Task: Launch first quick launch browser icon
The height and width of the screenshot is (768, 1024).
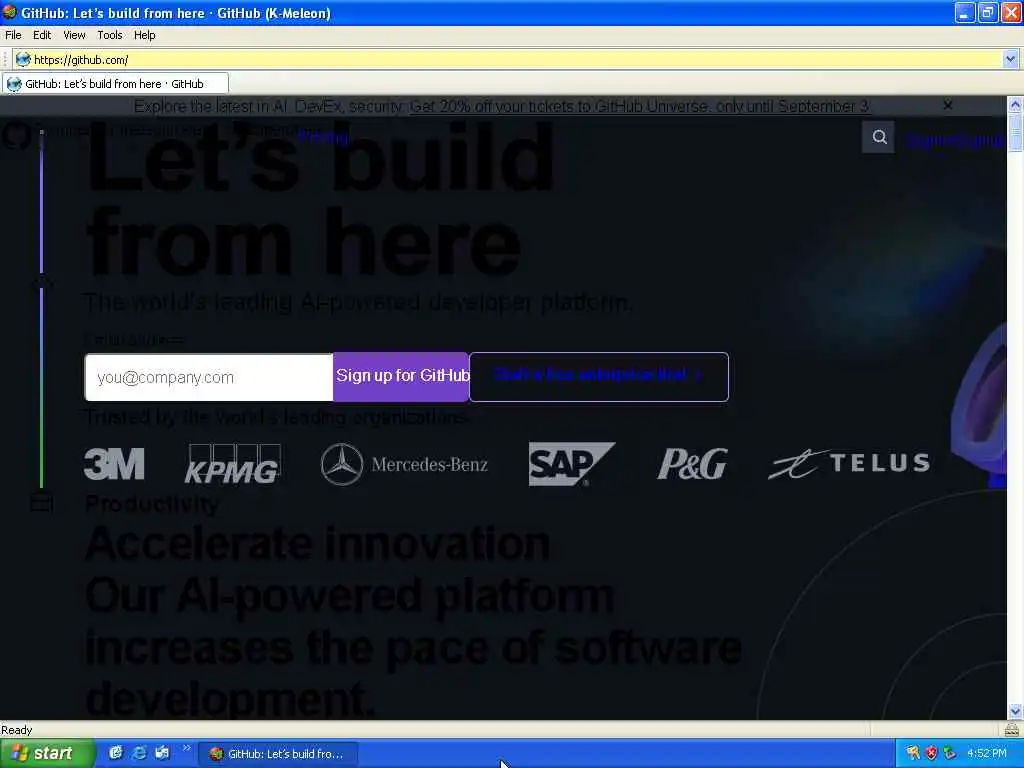Action: click(x=116, y=753)
